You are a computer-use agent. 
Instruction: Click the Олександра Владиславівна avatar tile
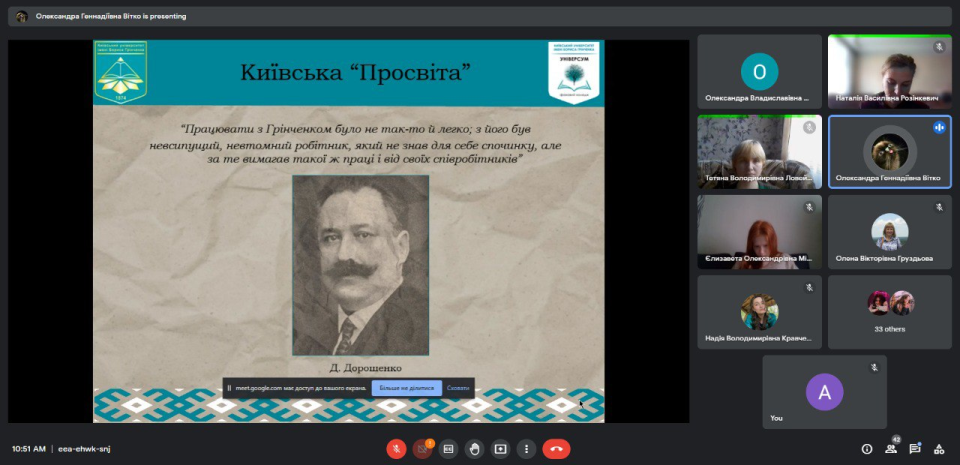pyautogui.click(x=759, y=71)
